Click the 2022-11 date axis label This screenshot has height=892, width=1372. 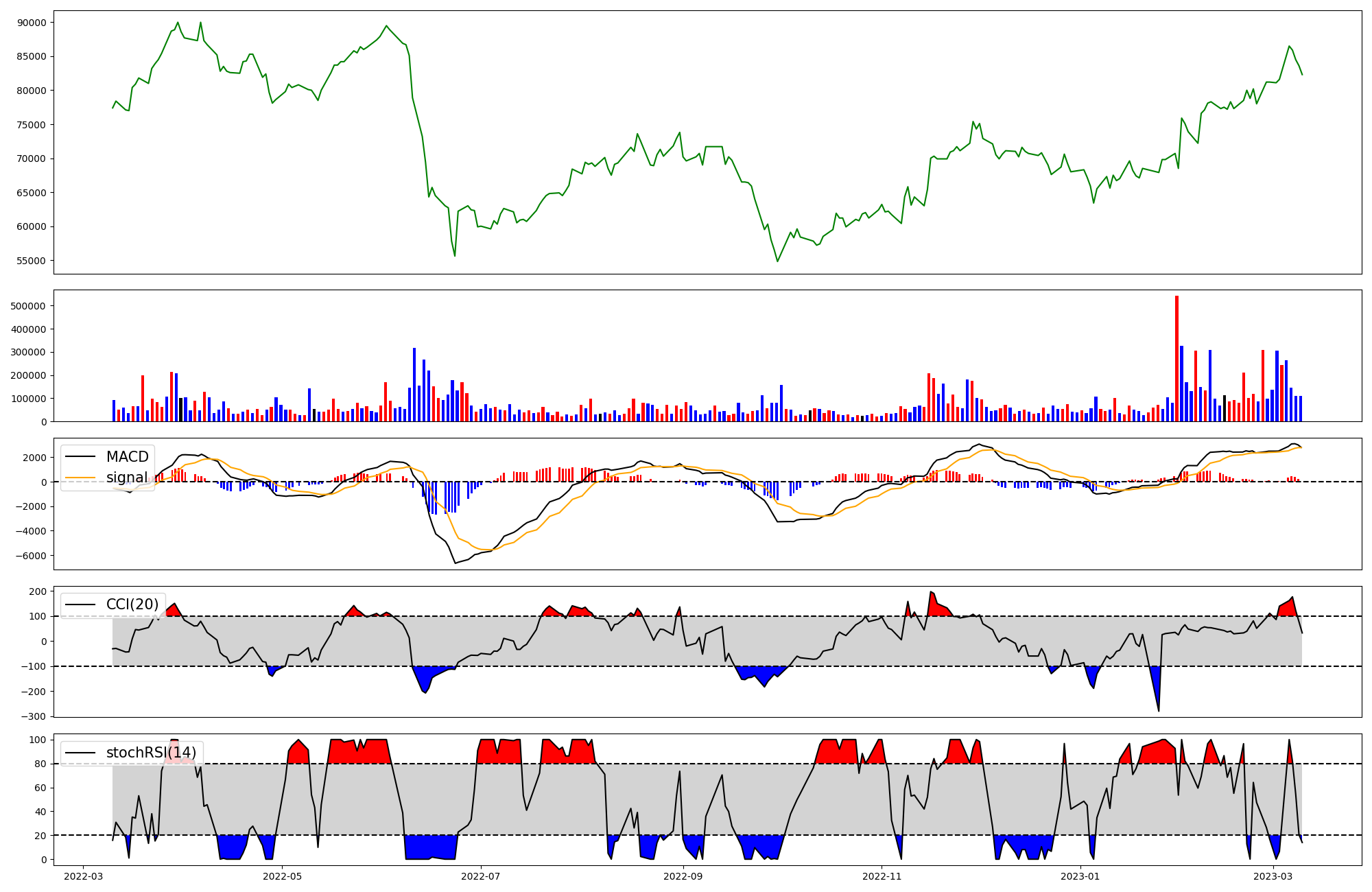point(882,876)
